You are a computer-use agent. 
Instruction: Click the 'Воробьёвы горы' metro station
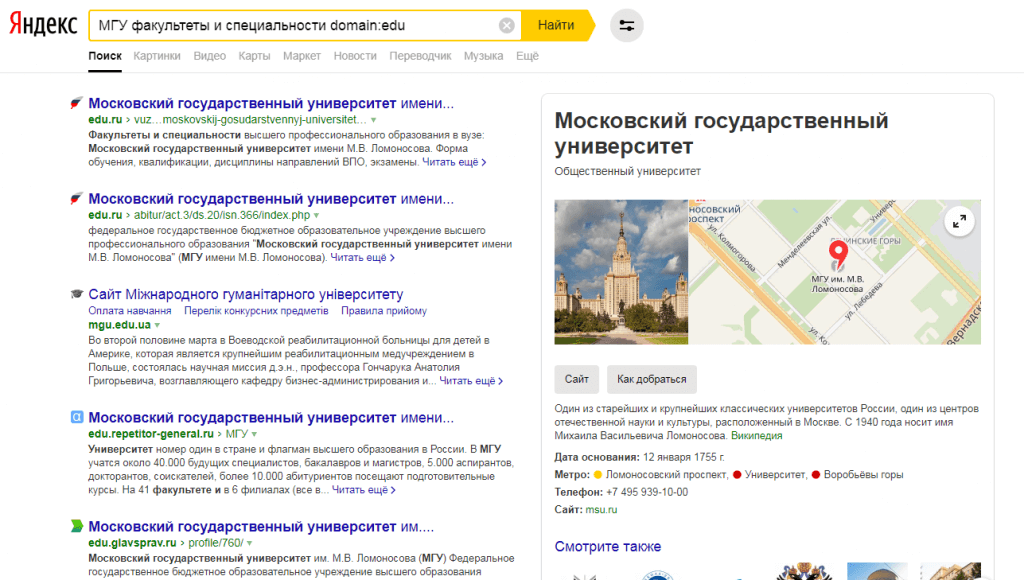863,475
